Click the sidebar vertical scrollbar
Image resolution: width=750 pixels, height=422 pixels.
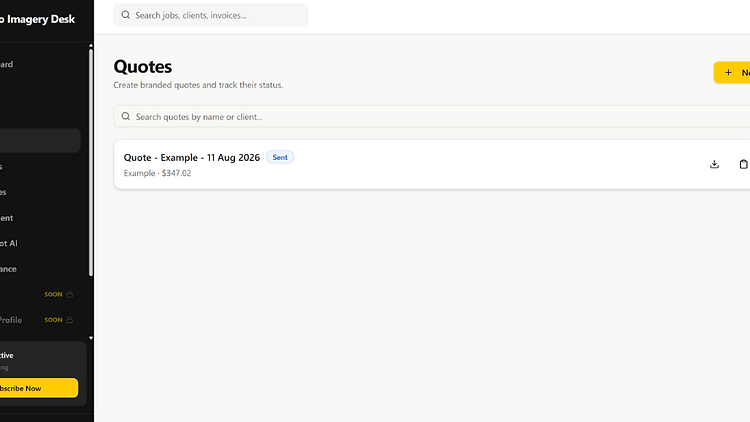(x=91, y=163)
